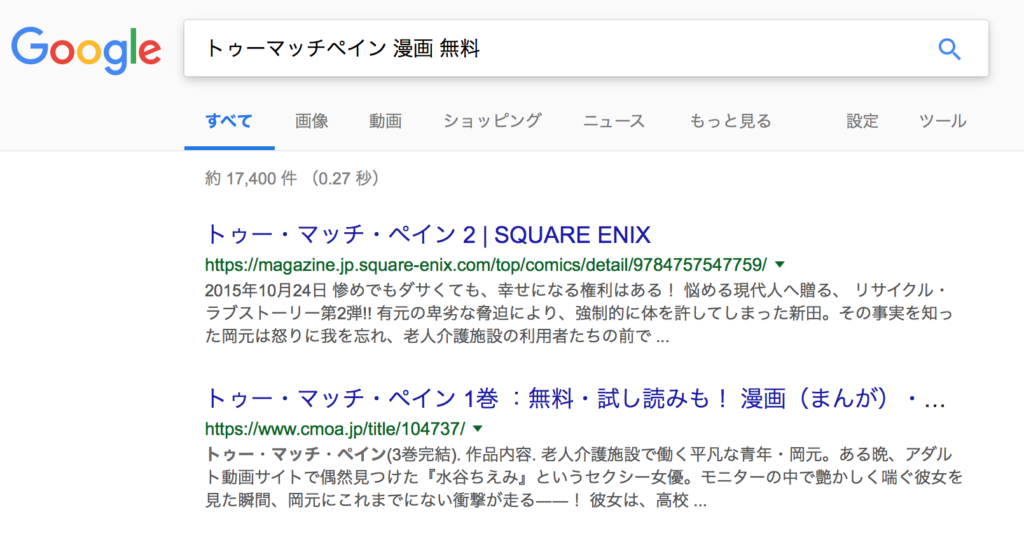Switch to the 動画 tab
Screen dimensions: 1024x533
coord(385,121)
